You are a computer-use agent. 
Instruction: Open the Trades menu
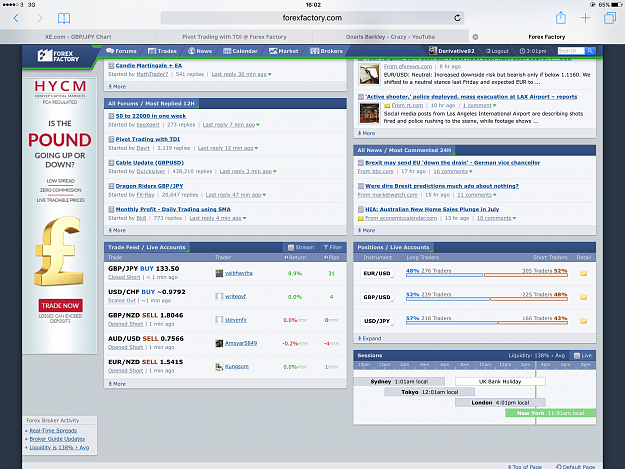[162, 51]
